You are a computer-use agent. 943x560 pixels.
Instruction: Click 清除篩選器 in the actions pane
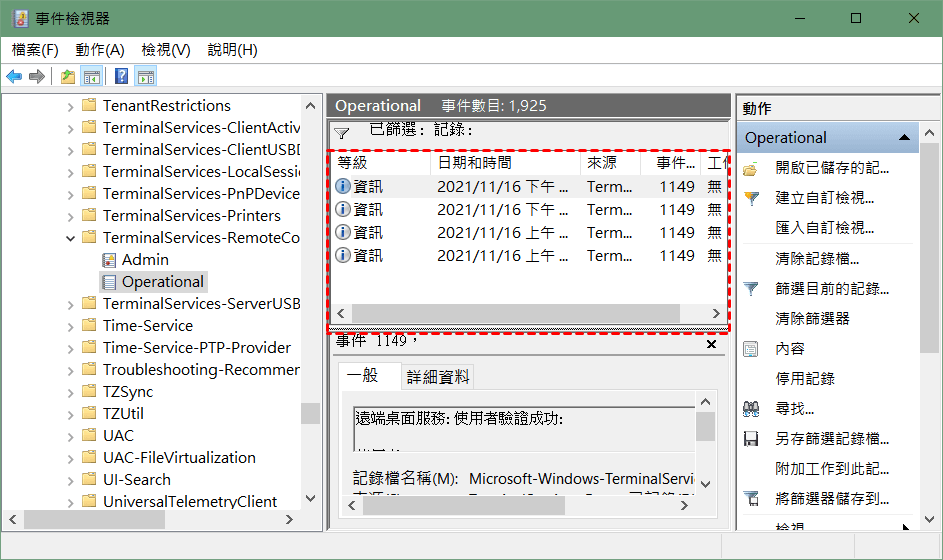click(812, 318)
